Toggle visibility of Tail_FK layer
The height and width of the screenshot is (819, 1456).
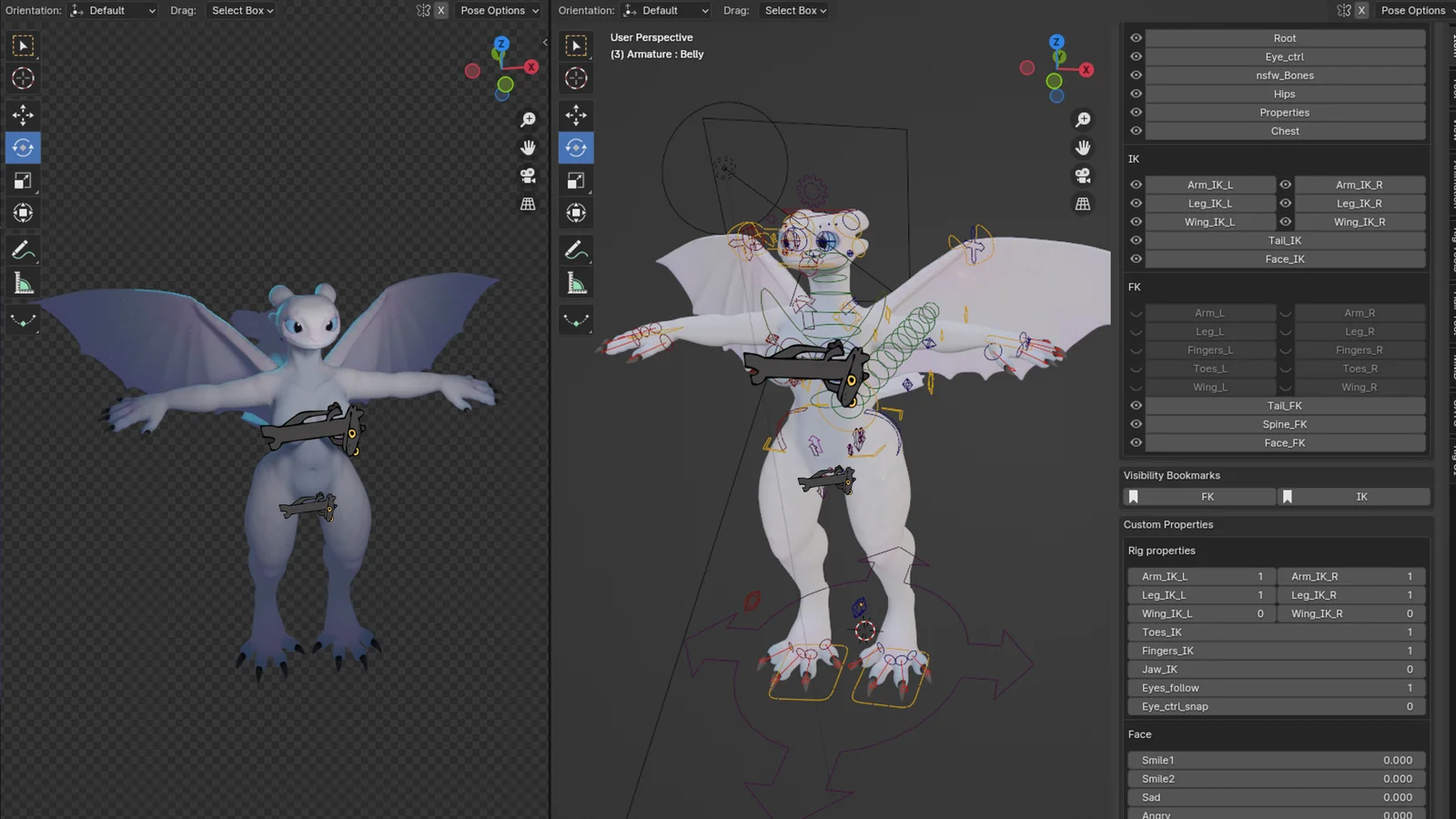1136,406
